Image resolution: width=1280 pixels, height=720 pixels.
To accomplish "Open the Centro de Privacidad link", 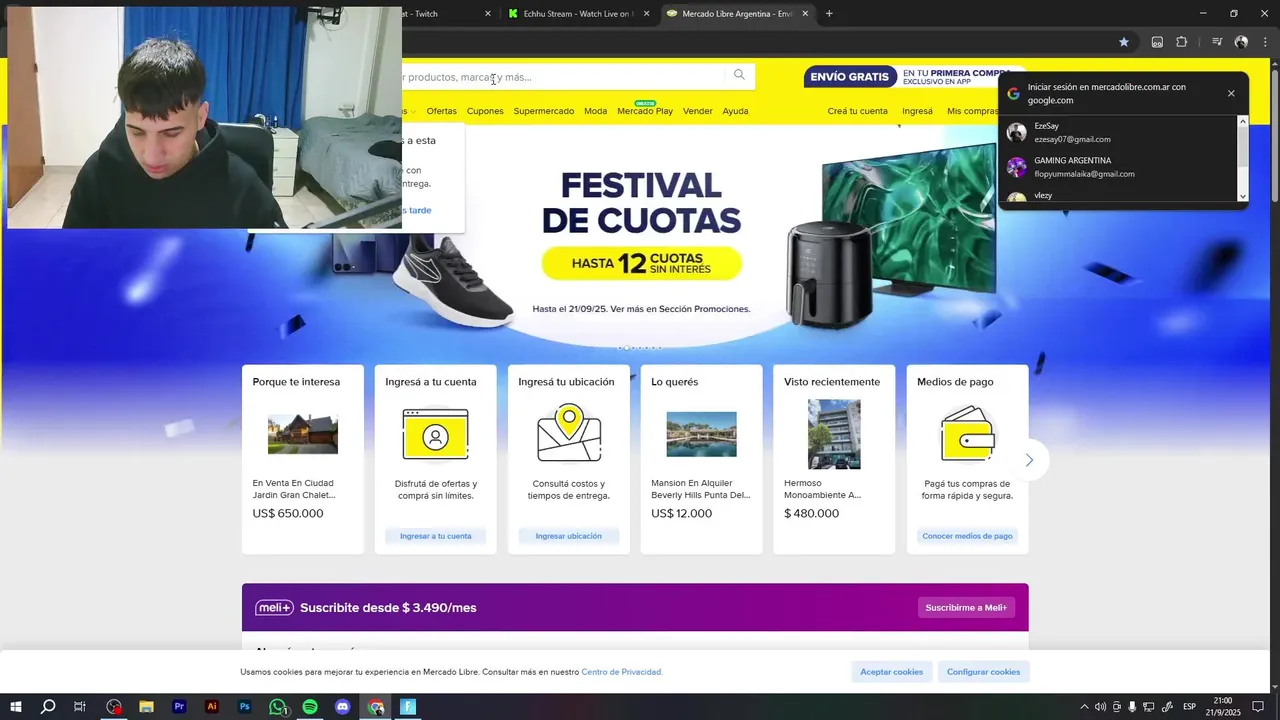I will pos(622,672).
